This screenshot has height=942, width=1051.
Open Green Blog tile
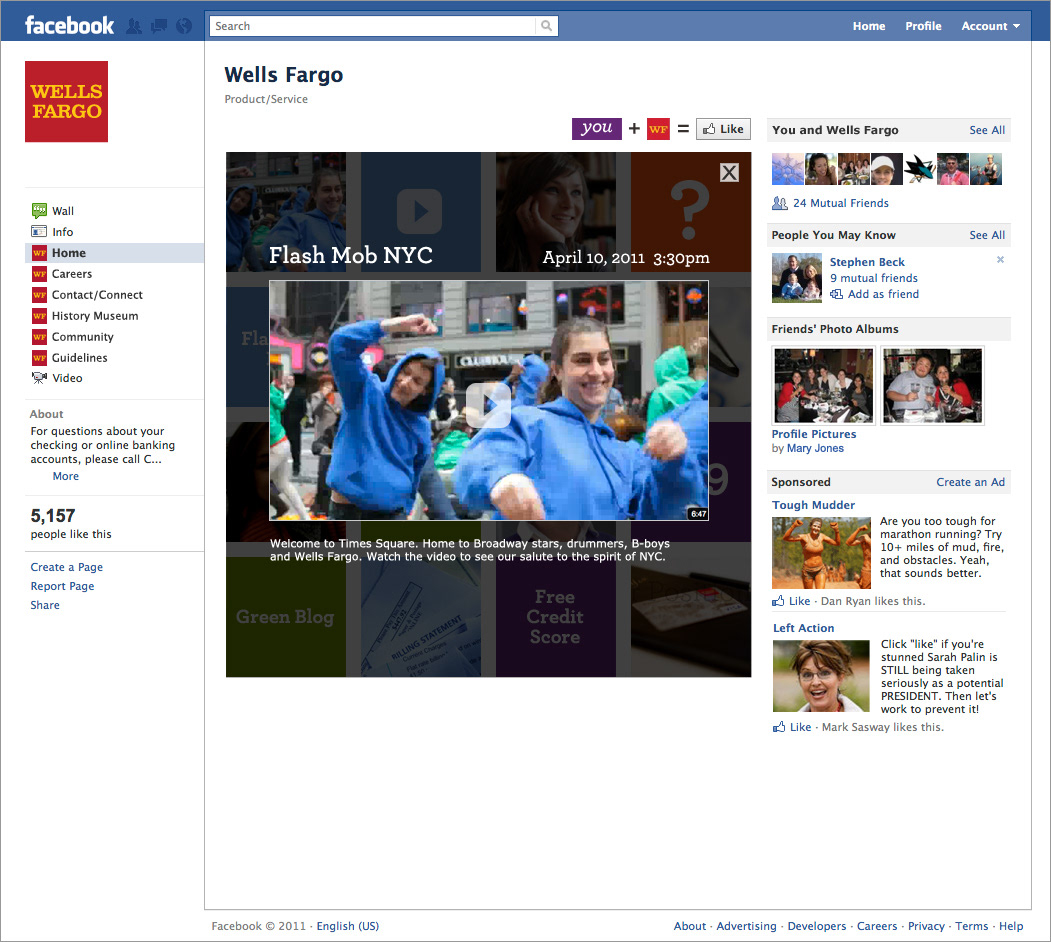(x=286, y=617)
